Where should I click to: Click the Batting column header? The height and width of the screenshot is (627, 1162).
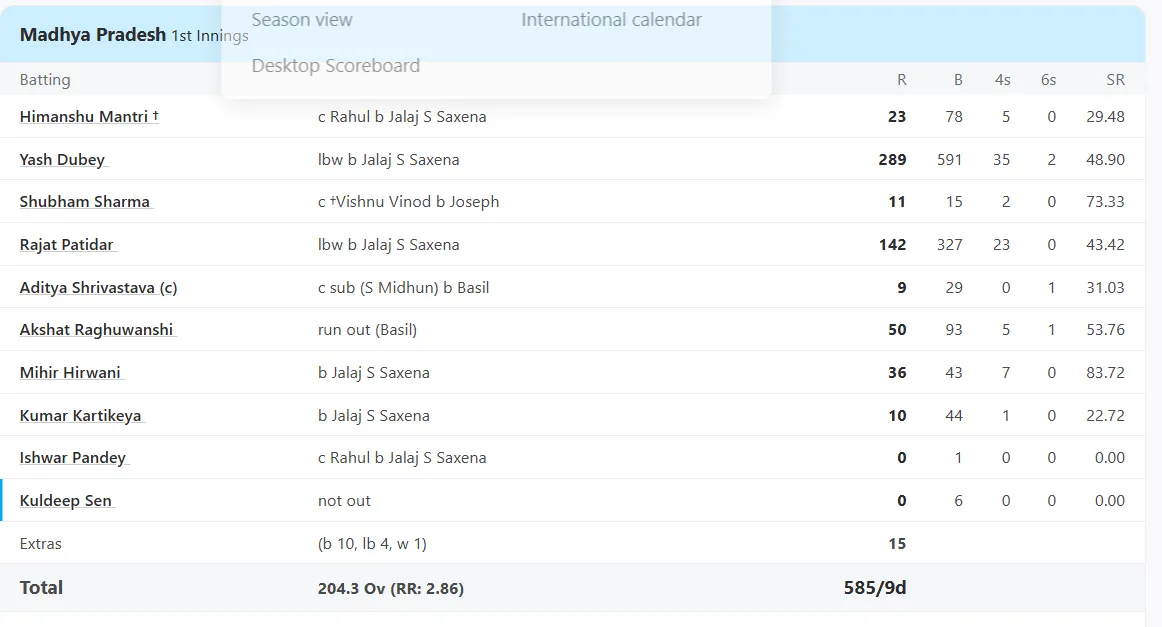pyautogui.click(x=45, y=80)
